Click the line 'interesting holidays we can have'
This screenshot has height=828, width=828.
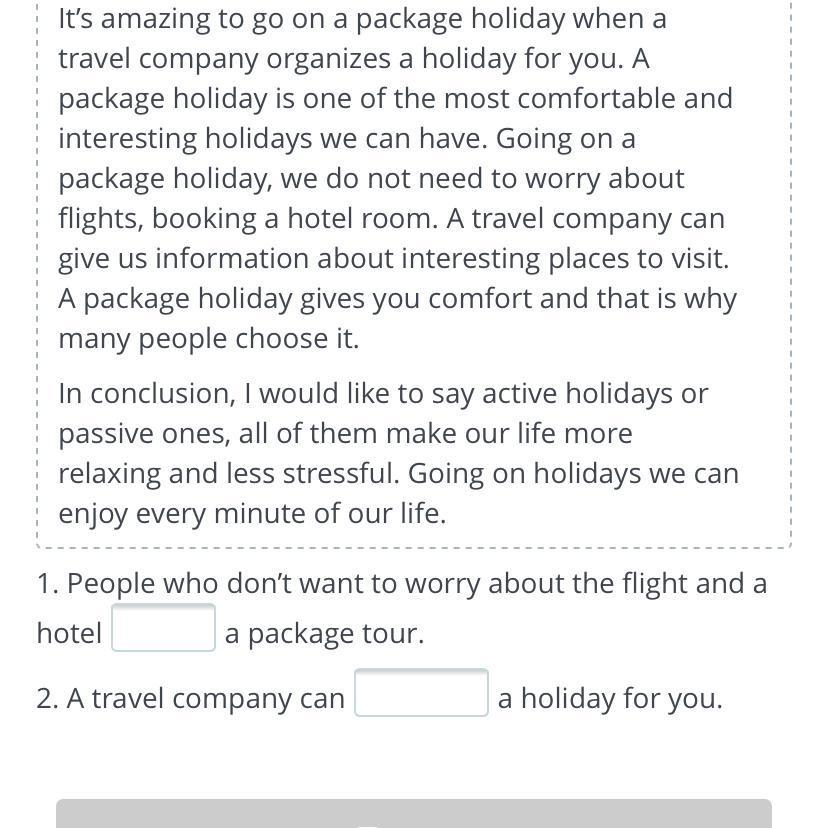[346, 138]
